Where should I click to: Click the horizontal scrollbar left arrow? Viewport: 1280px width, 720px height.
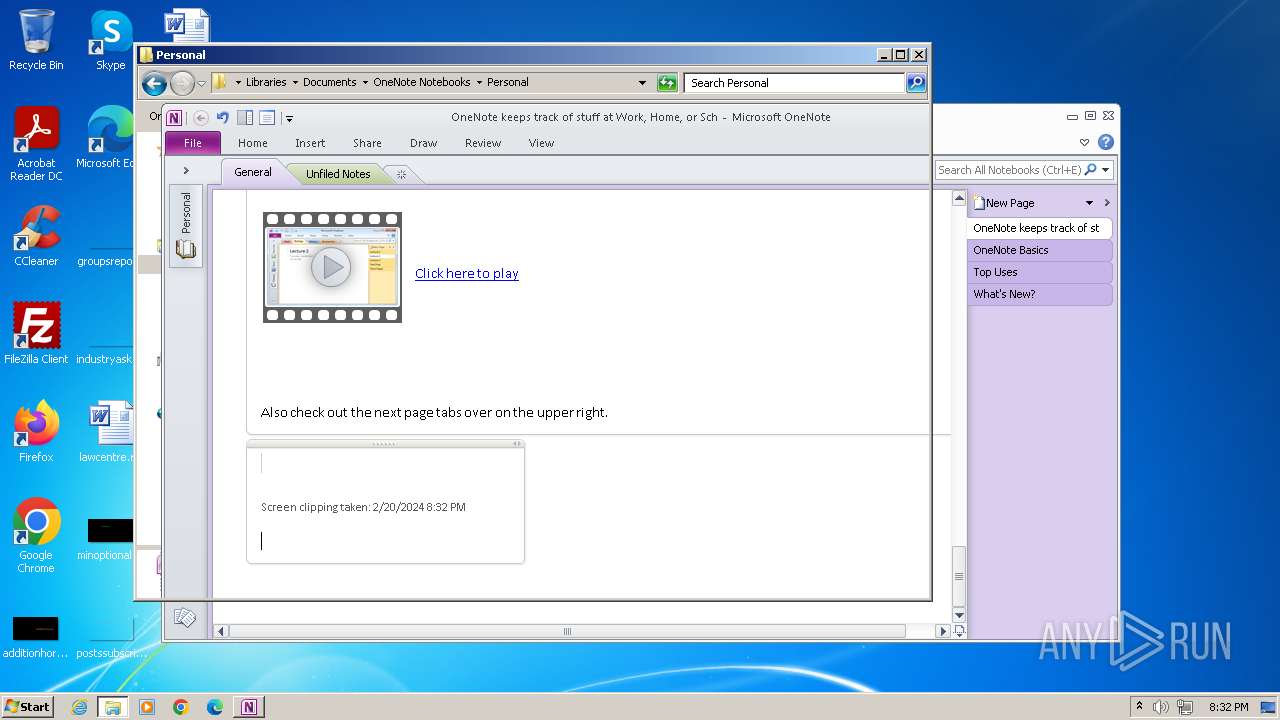pos(222,631)
